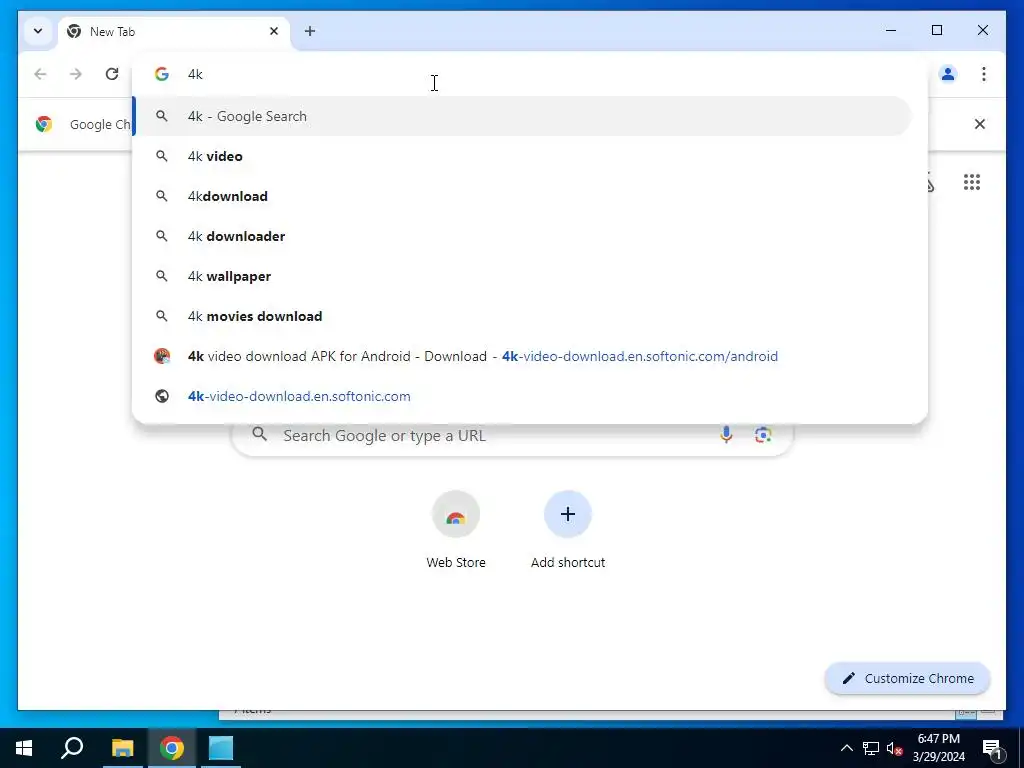
Task: Click the Add shortcut button
Action: 568,530
